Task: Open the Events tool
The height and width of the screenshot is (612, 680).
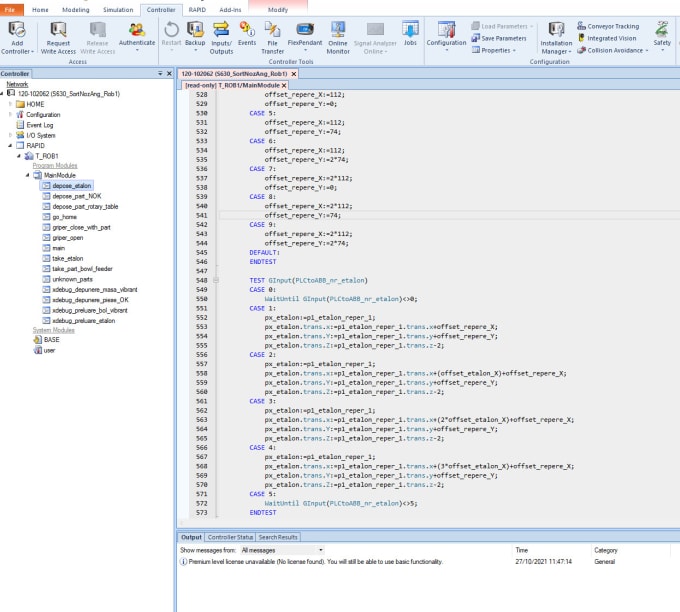Action: (x=247, y=34)
